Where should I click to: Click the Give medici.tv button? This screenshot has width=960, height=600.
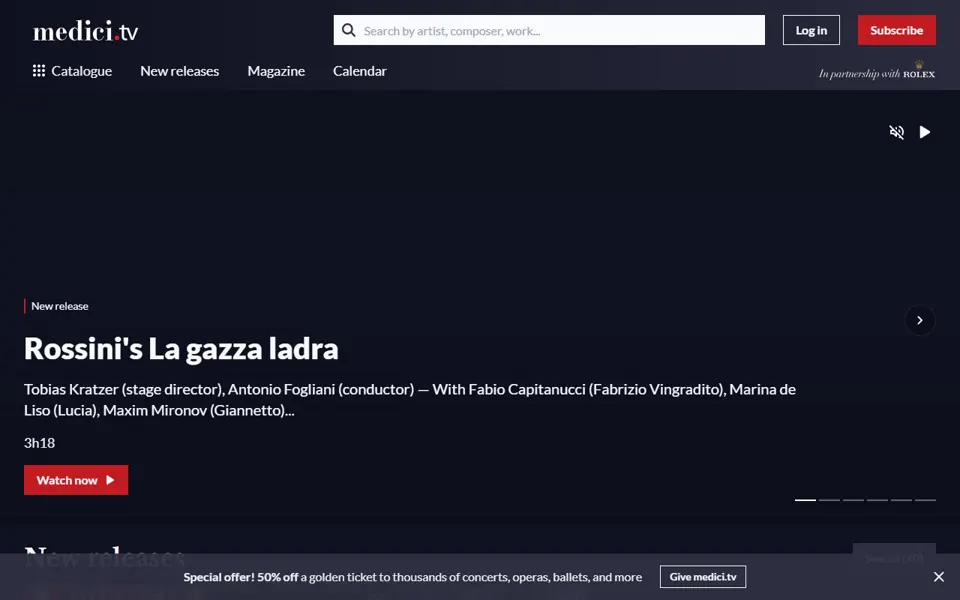[703, 577]
